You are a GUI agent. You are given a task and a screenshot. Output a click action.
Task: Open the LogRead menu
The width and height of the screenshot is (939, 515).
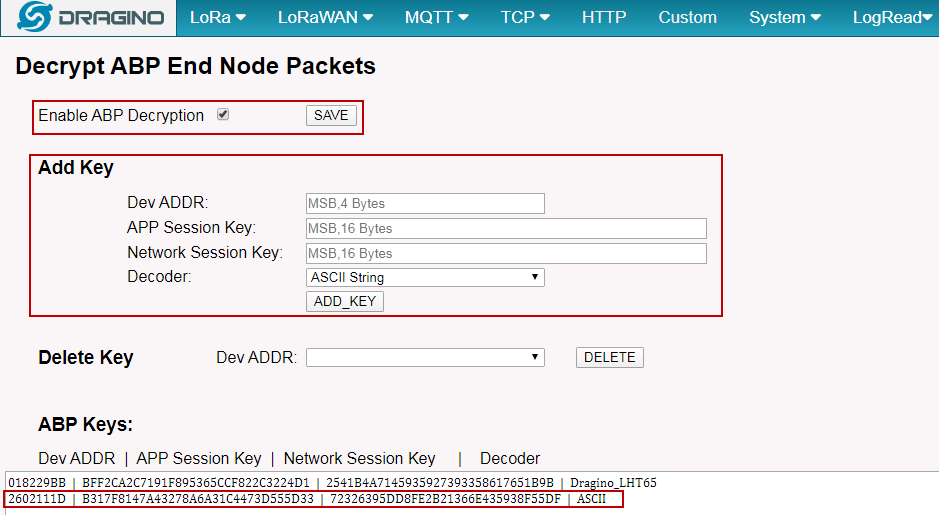[892, 17]
